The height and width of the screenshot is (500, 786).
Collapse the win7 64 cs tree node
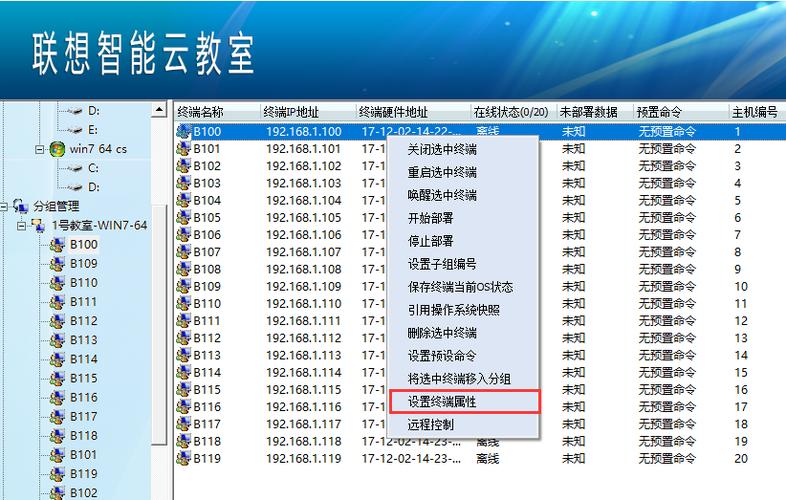(x=40, y=149)
